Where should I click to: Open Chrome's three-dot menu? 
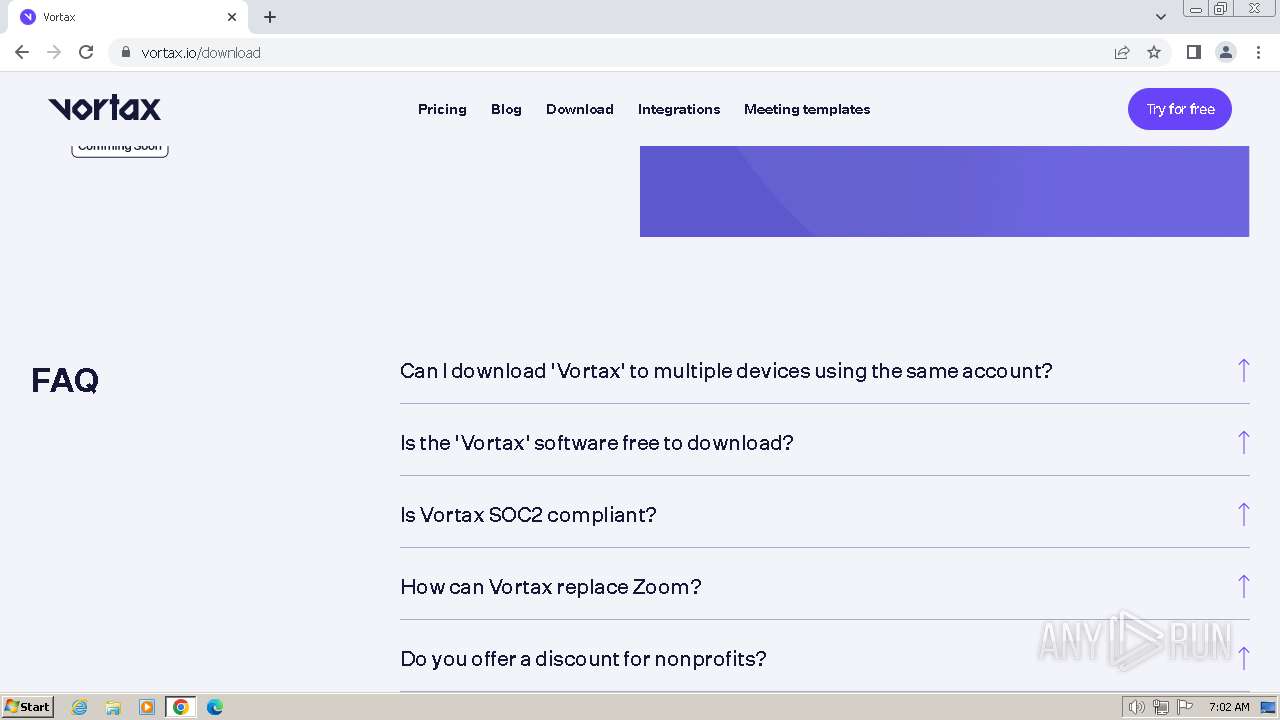click(1258, 52)
